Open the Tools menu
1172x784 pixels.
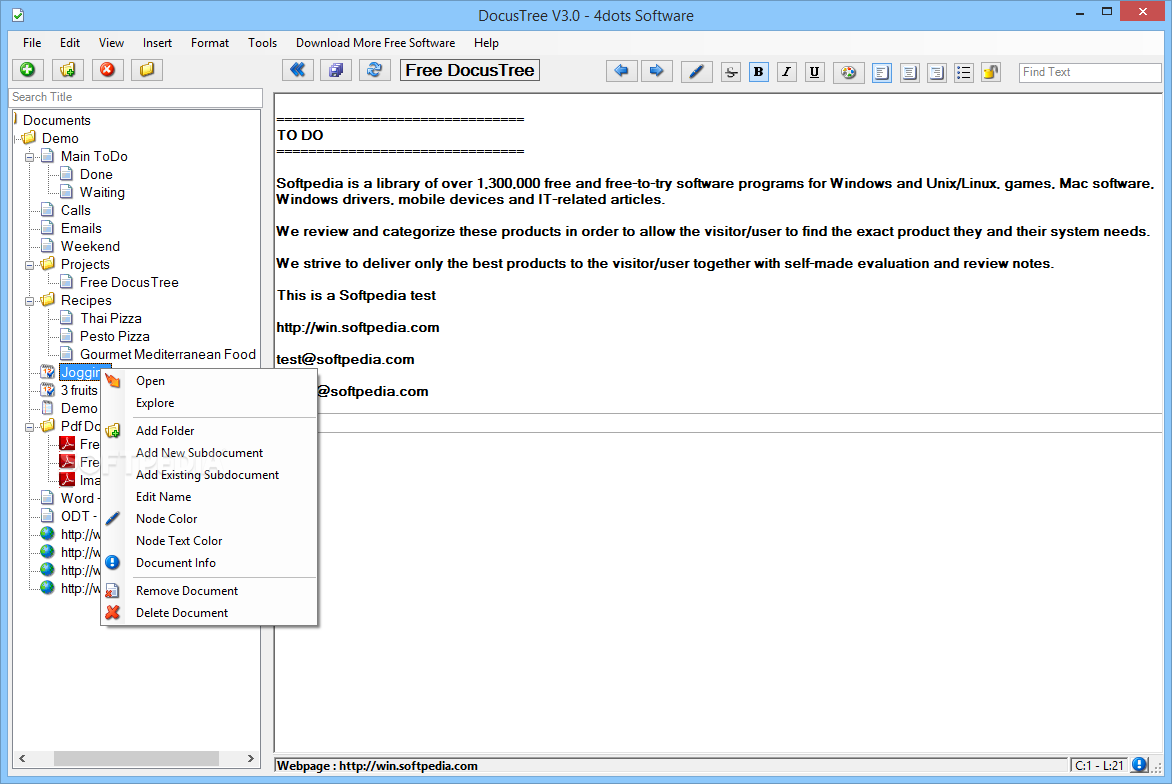[x=262, y=43]
